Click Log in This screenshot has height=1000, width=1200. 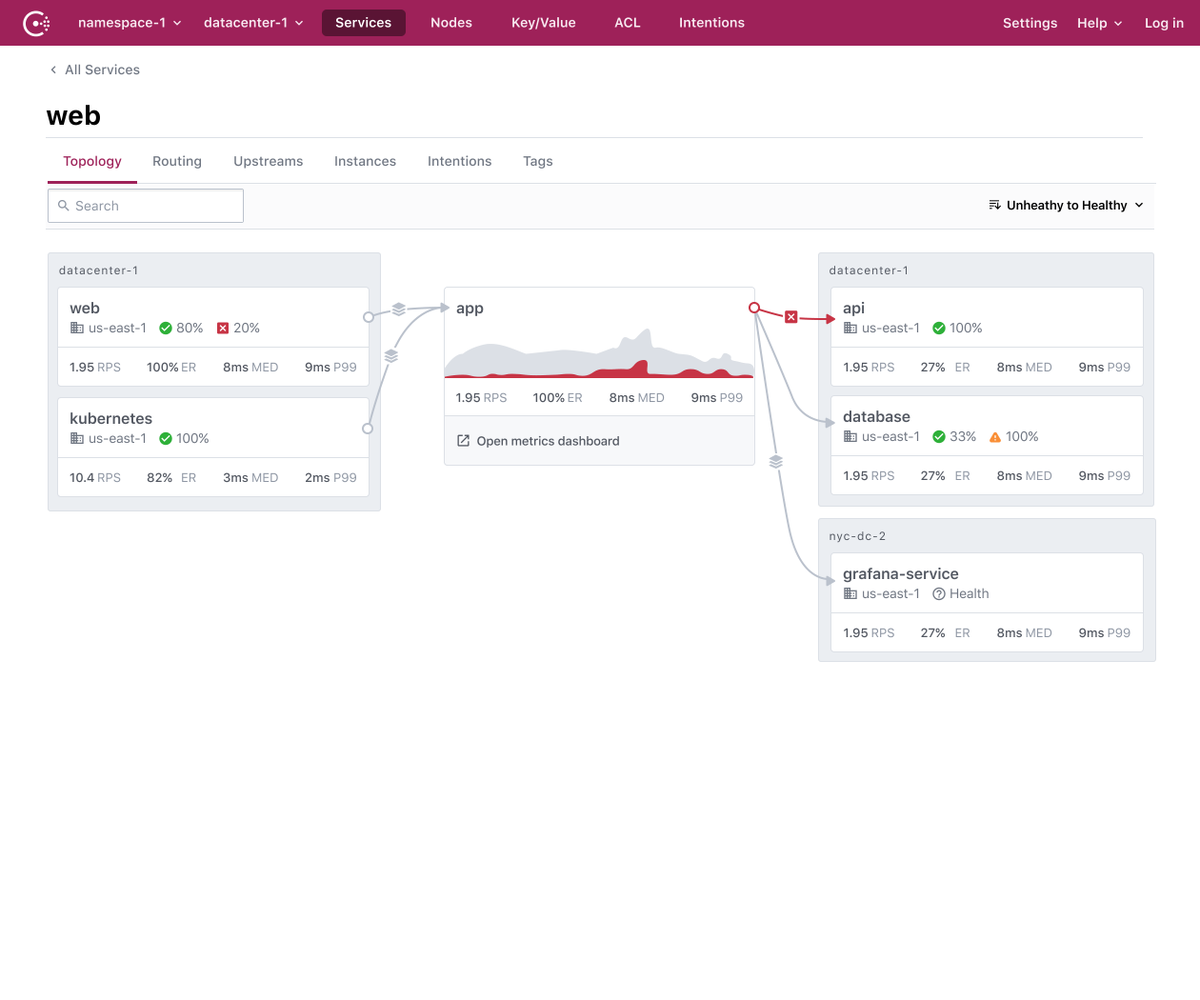tap(1164, 23)
